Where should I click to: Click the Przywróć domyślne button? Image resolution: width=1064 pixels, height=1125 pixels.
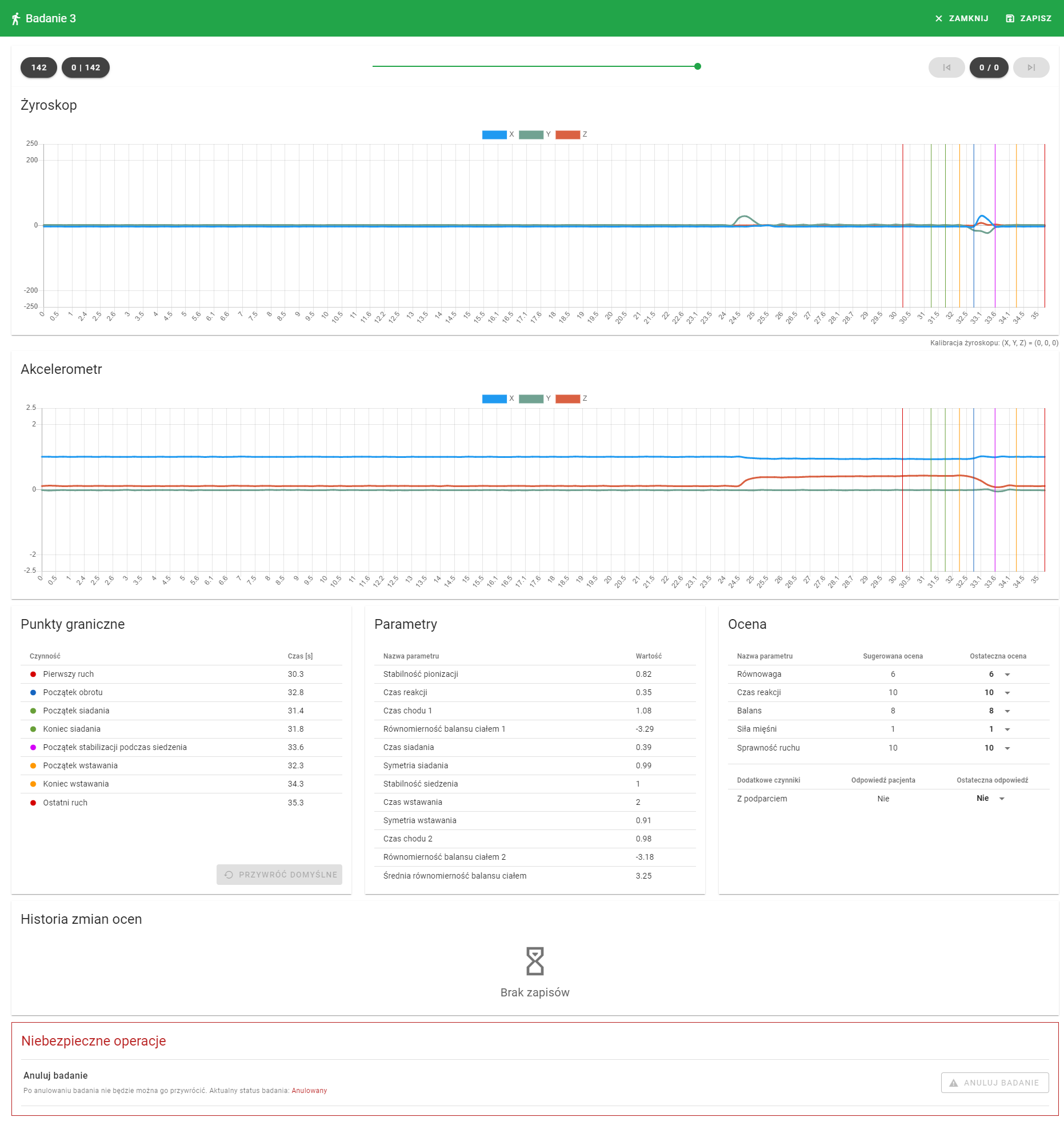click(279, 875)
